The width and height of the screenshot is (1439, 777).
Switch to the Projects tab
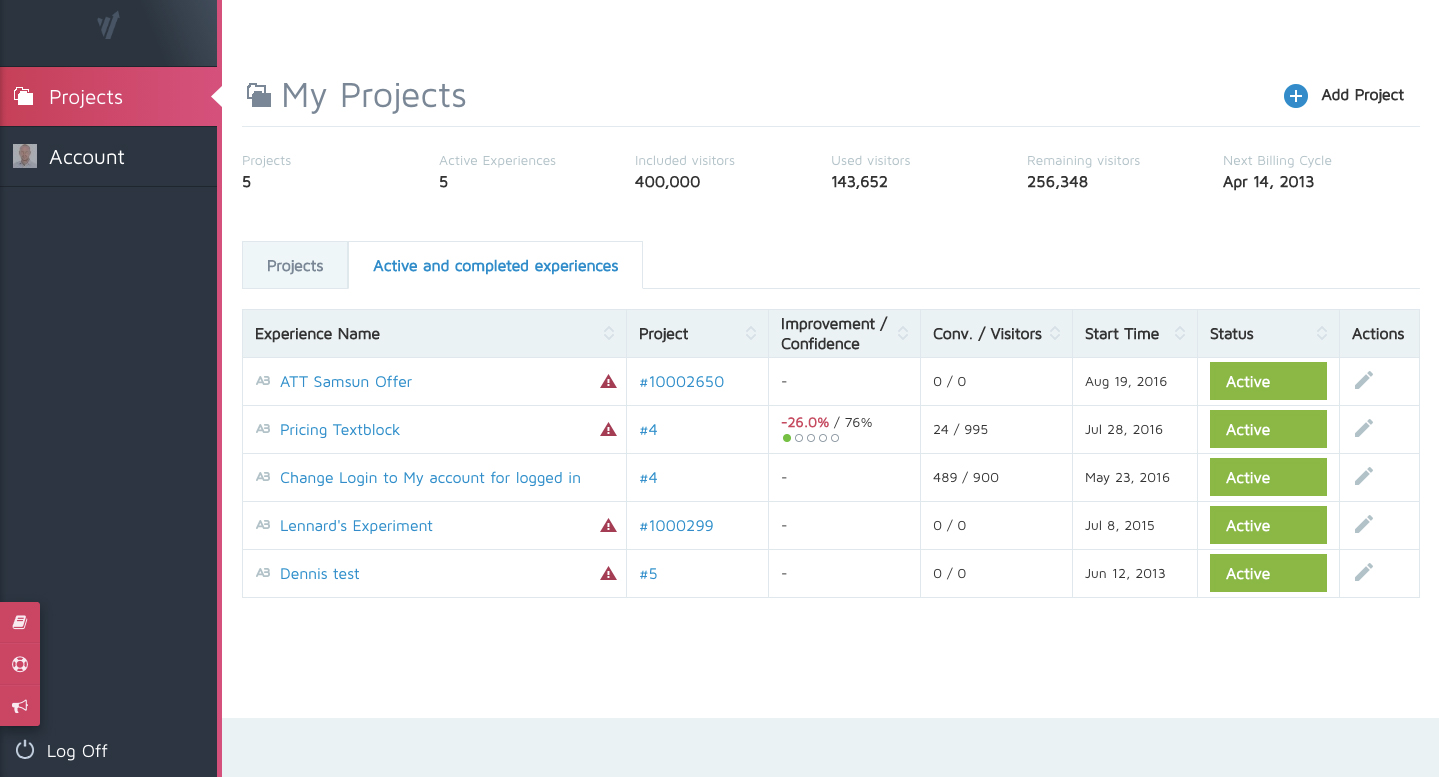tap(295, 266)
